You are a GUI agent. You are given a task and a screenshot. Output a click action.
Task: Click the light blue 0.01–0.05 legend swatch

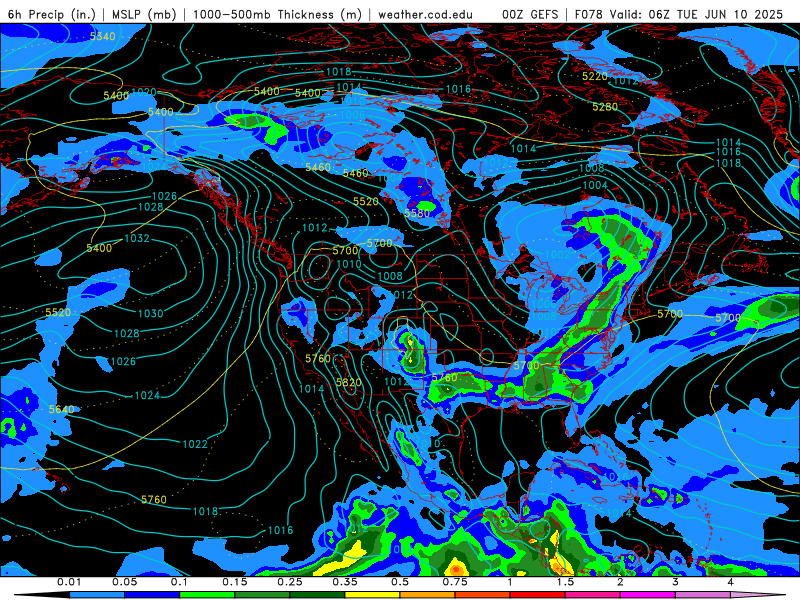tap(97, 595)
